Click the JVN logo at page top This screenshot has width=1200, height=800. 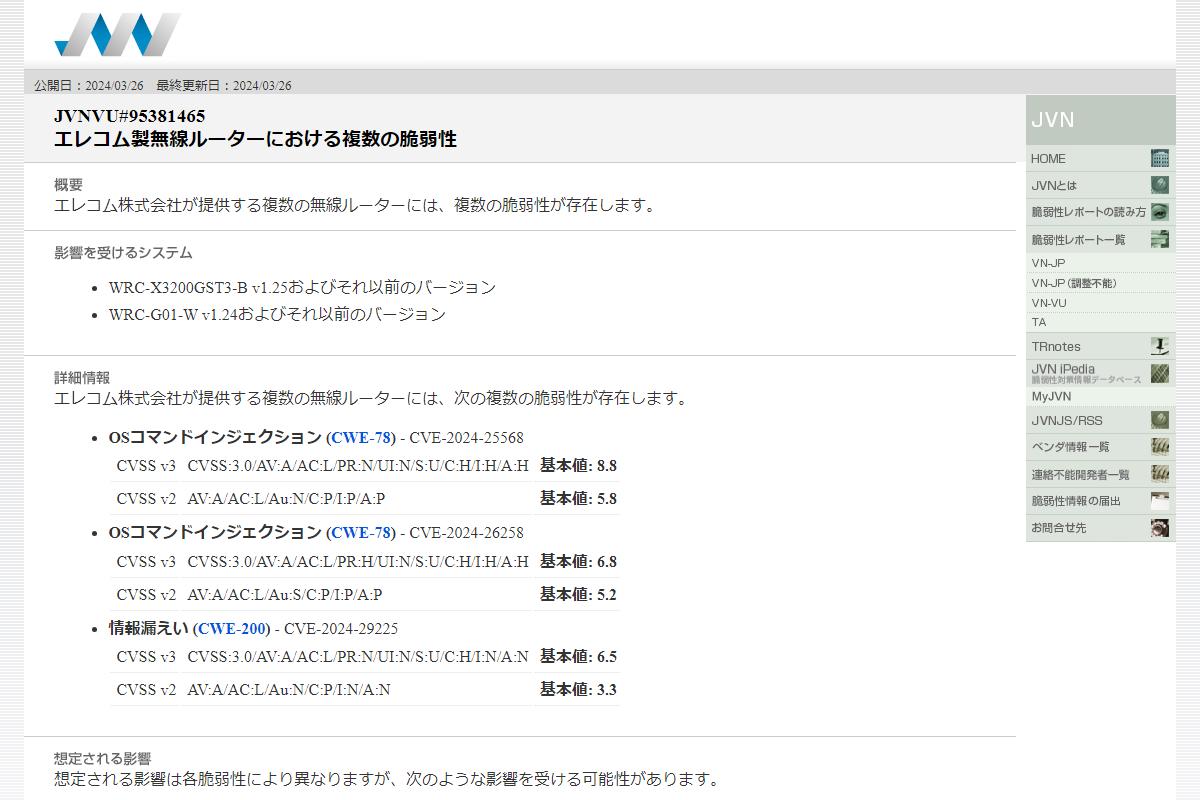[x=117, y=35]
